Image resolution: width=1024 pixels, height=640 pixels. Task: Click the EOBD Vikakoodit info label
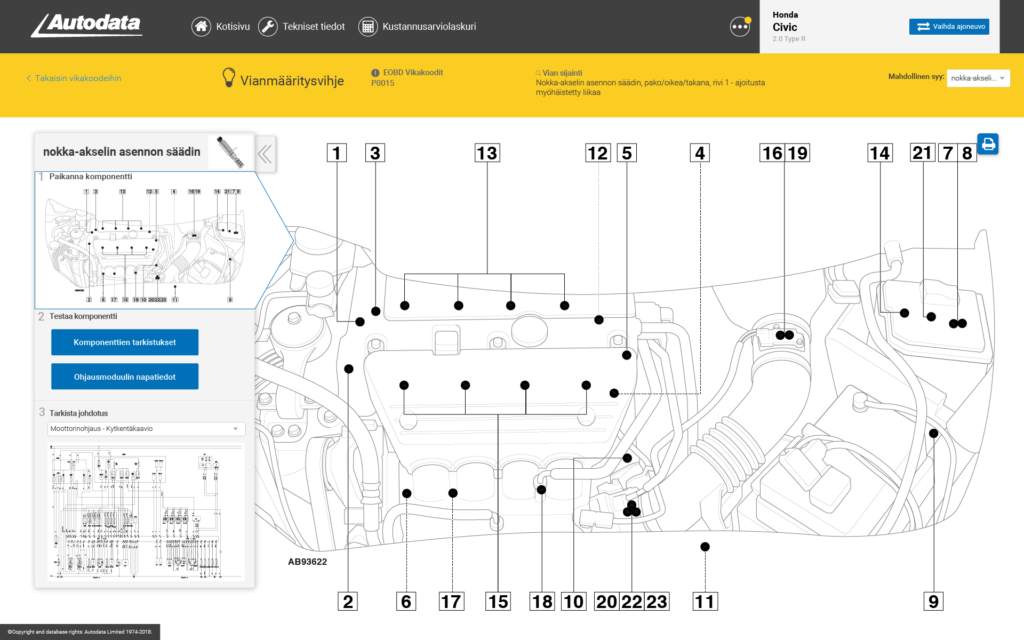406,73
